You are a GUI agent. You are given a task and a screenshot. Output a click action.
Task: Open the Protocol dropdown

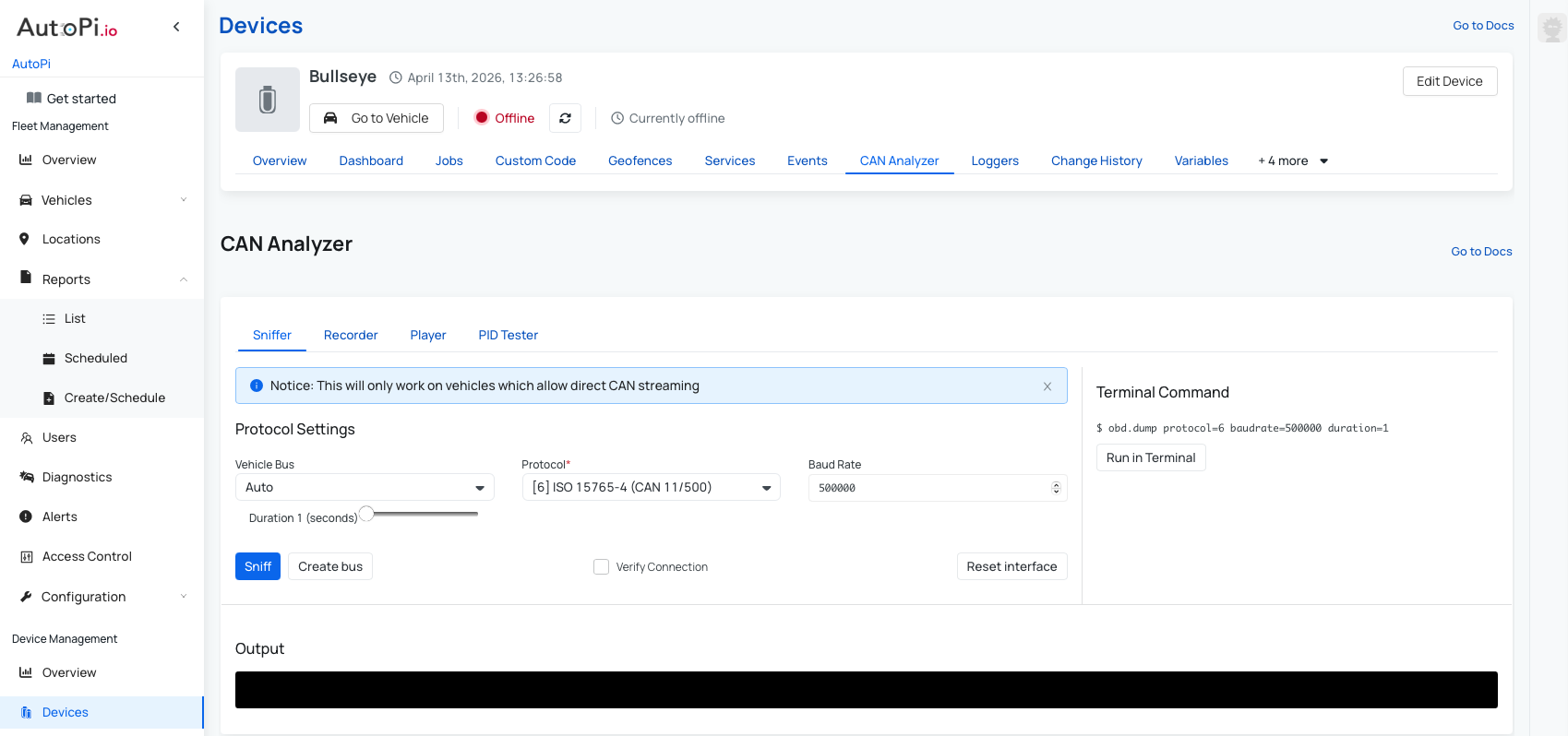(651, 487)
